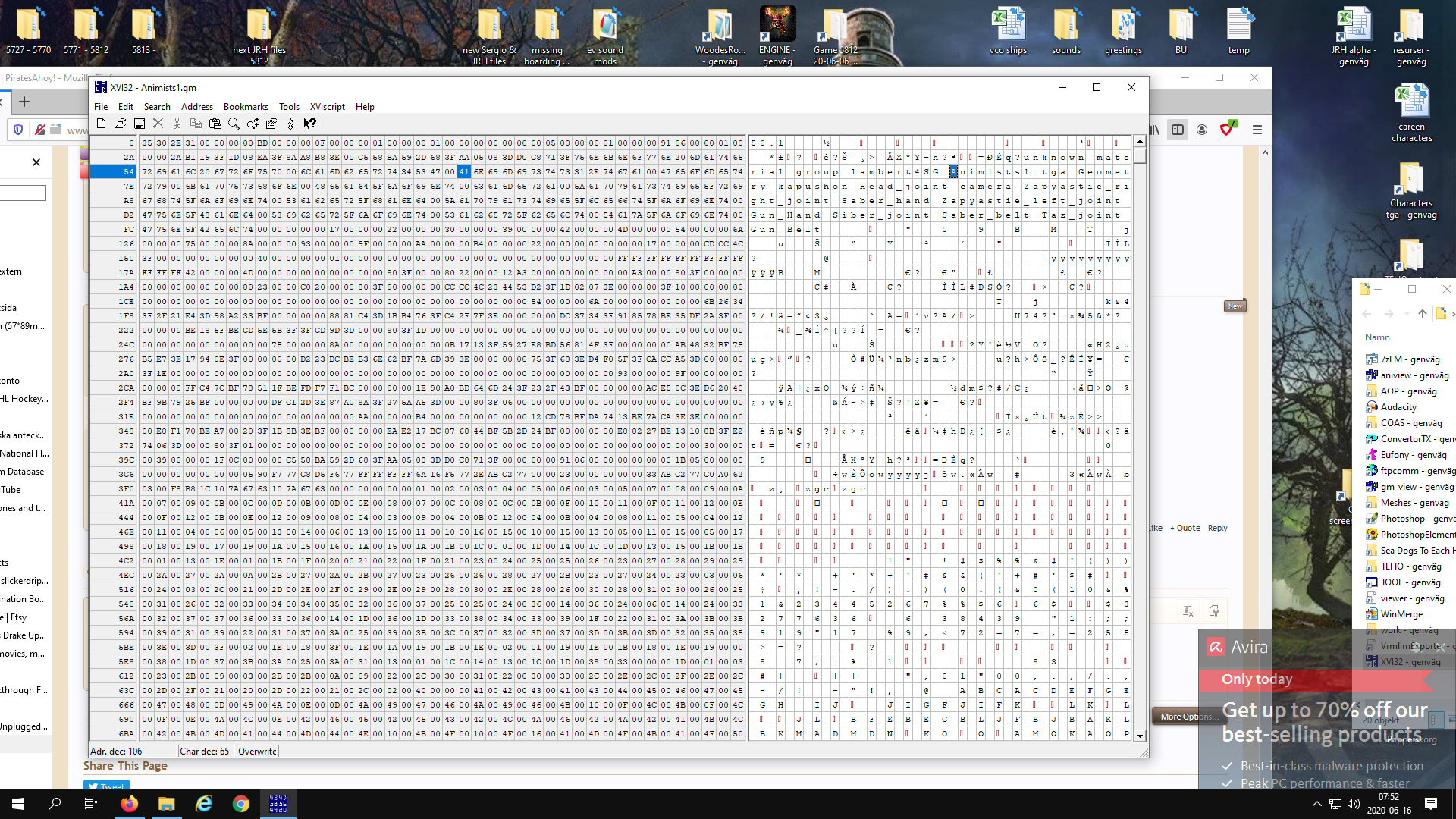This screenshot has width=1456, height=819.
Task: Click the volume icon in system tray
Action: (x=1354, y=804)
